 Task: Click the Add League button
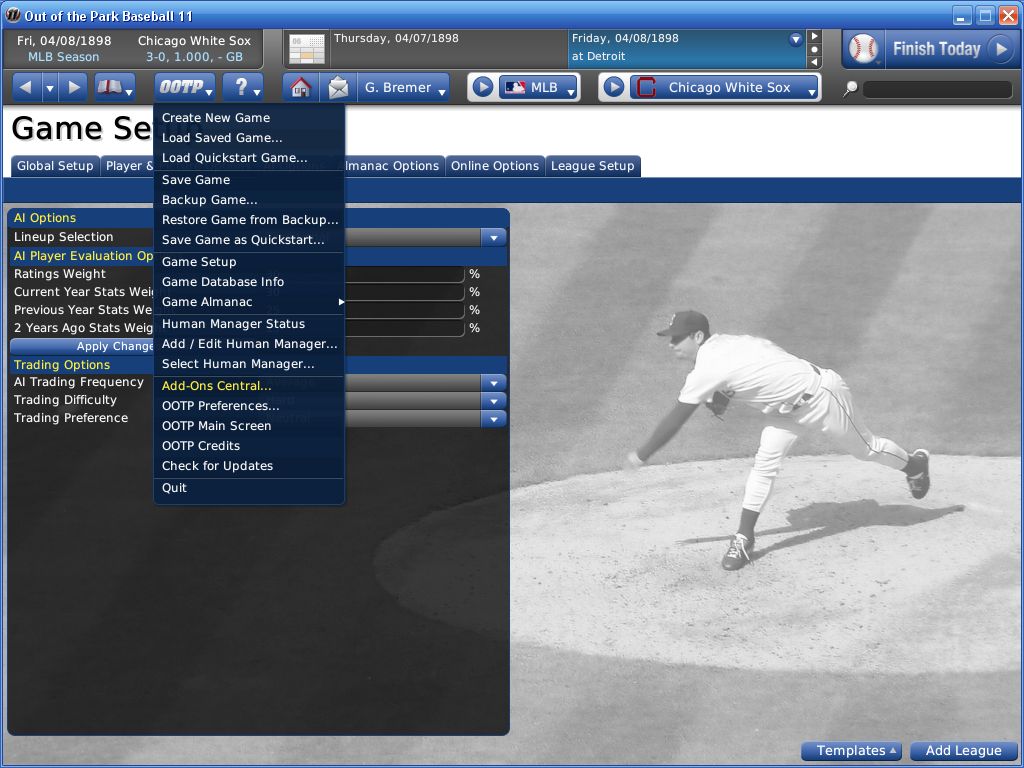(x=963, y=750)
